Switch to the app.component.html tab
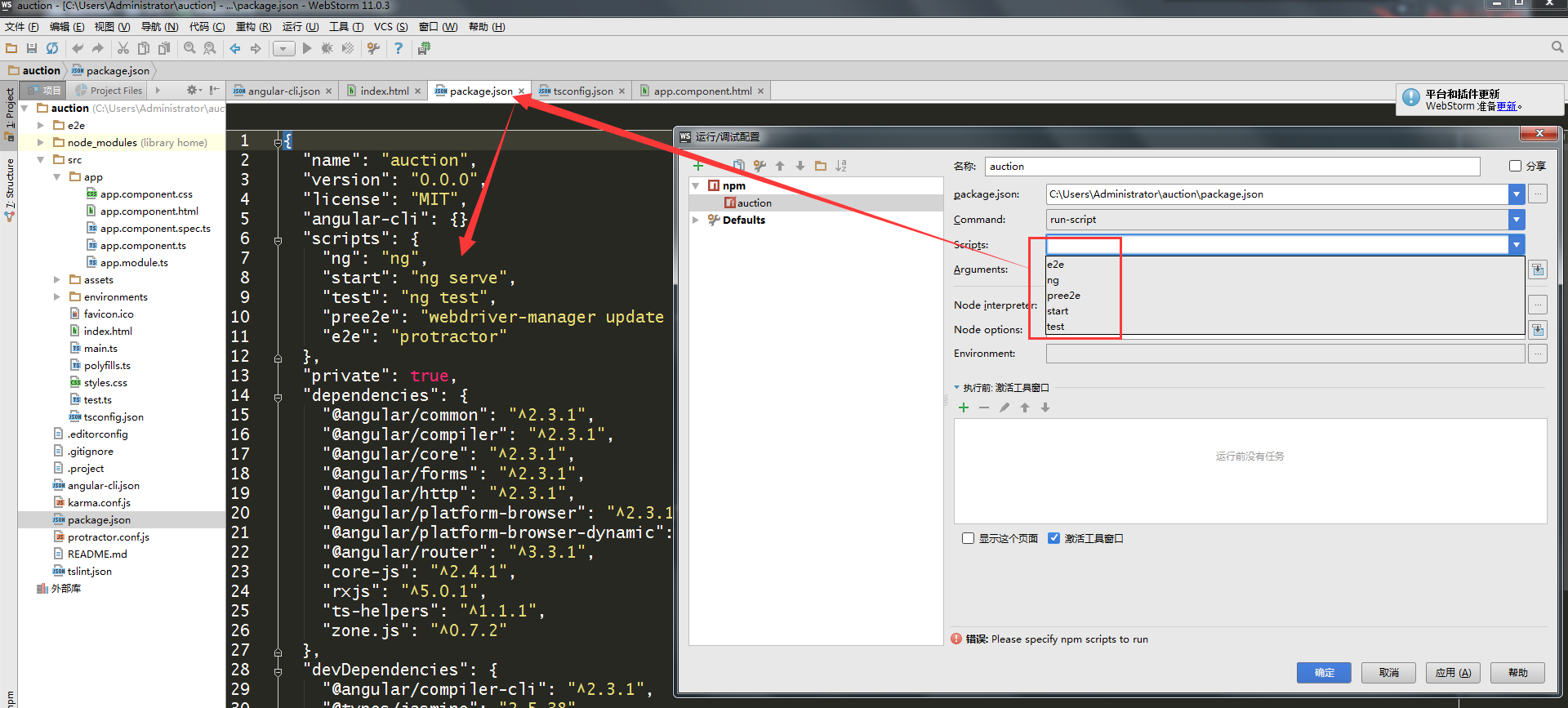The height and width of the screenshot is (708, 1568). pos(702,91)
